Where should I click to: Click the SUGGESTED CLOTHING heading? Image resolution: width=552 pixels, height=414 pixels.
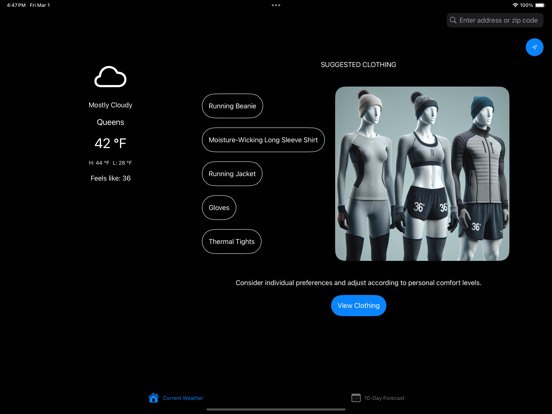(358, 64)
